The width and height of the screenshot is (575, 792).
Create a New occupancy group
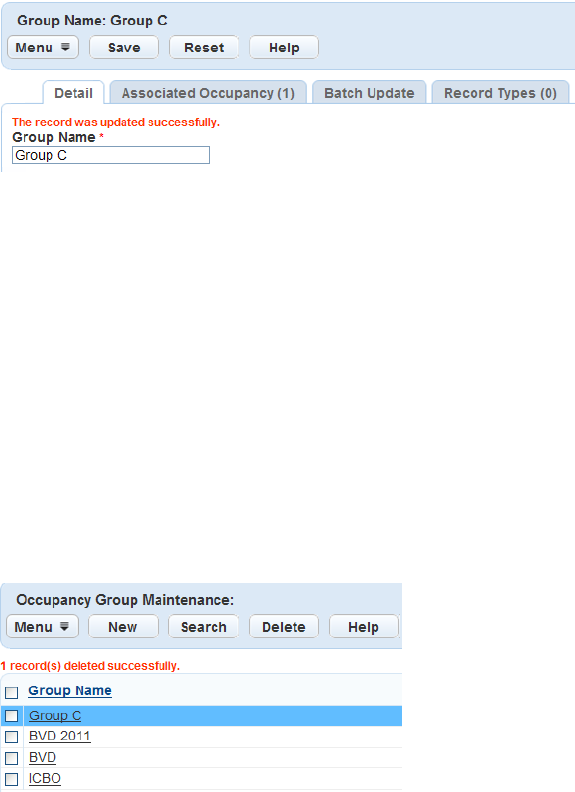pyautogui.click(x=123, y=627)
